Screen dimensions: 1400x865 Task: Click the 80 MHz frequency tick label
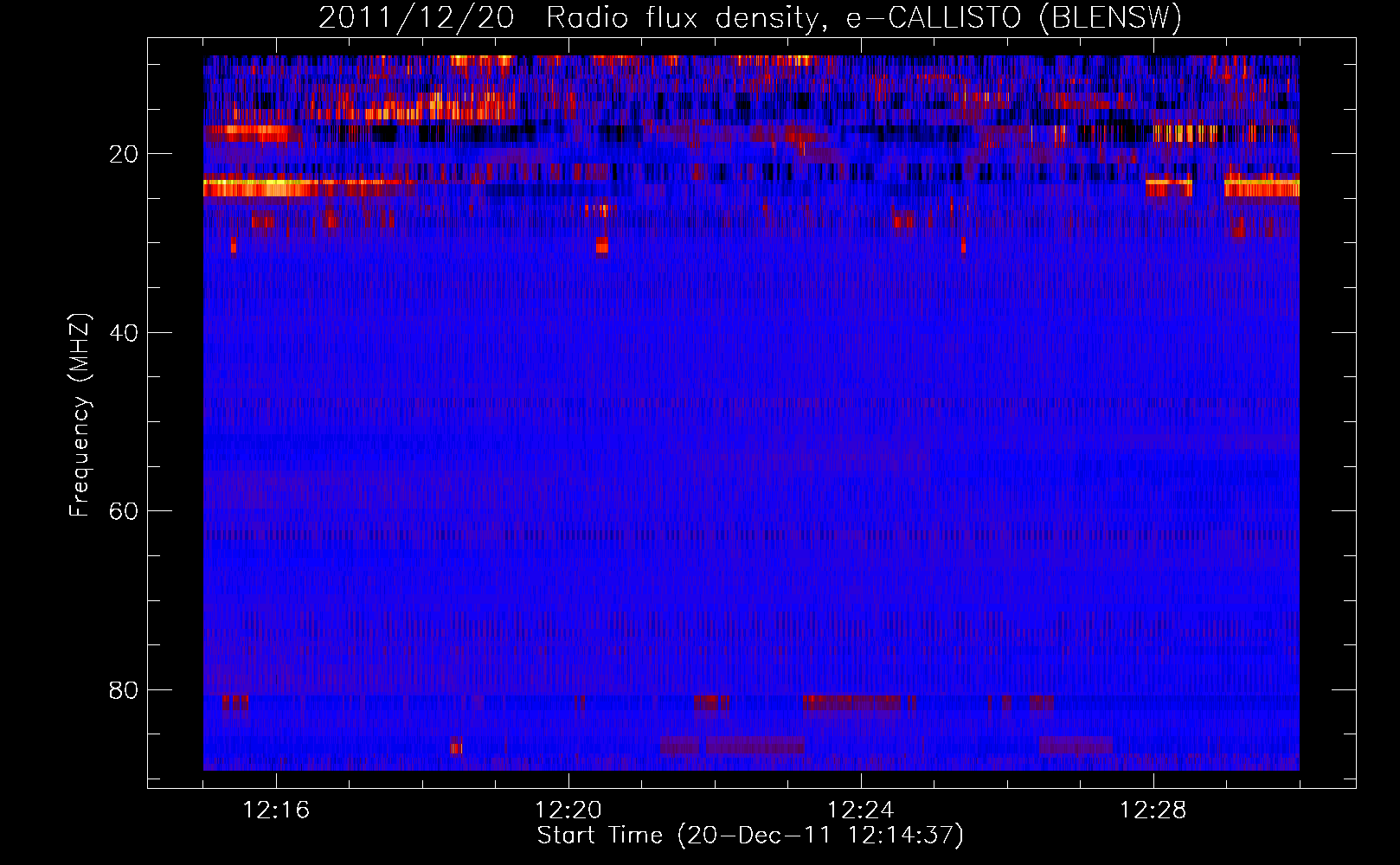[125, 690]
